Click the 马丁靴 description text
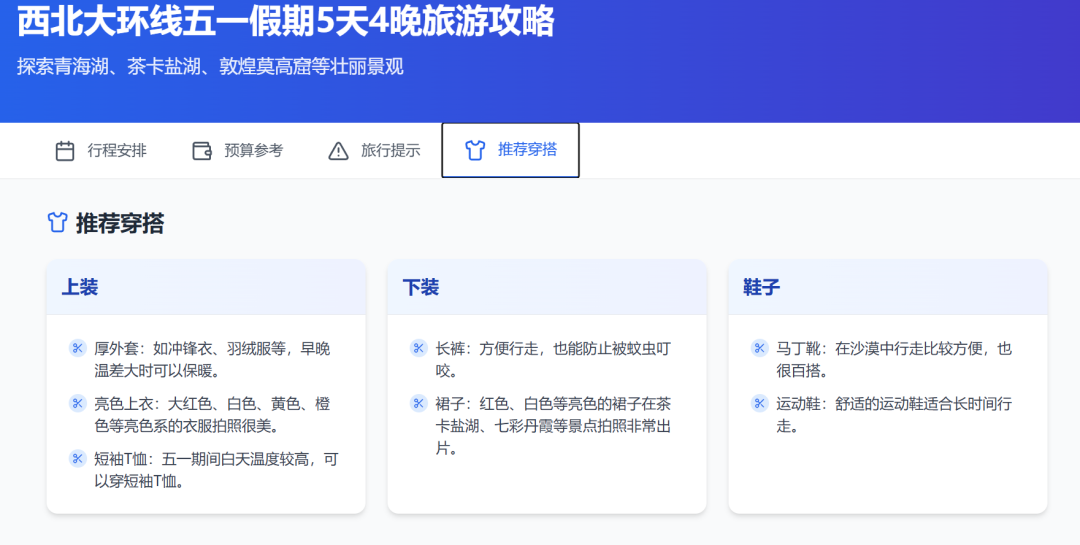The width and height of the screenshot is (1080, 545). (894, 360)
